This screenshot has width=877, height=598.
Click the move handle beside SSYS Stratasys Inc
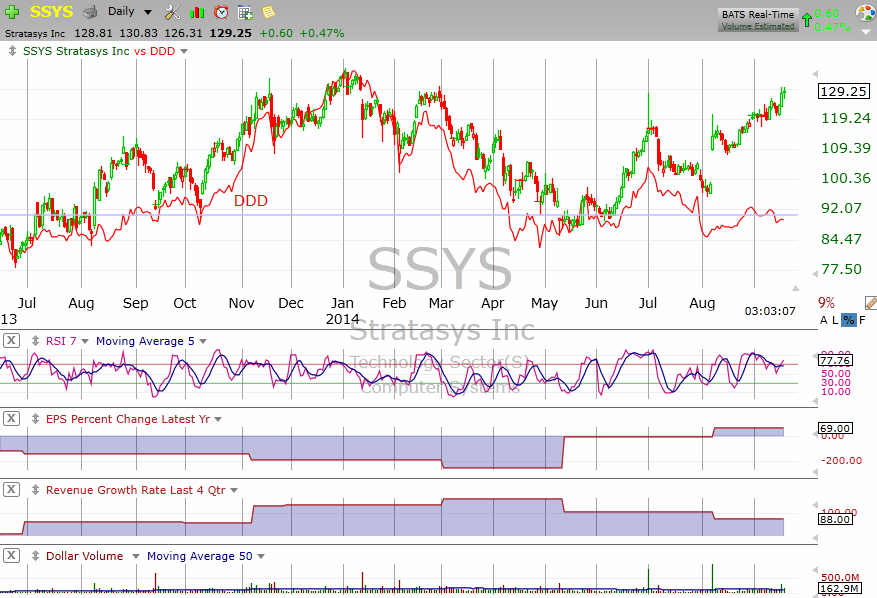pos(12,51)
